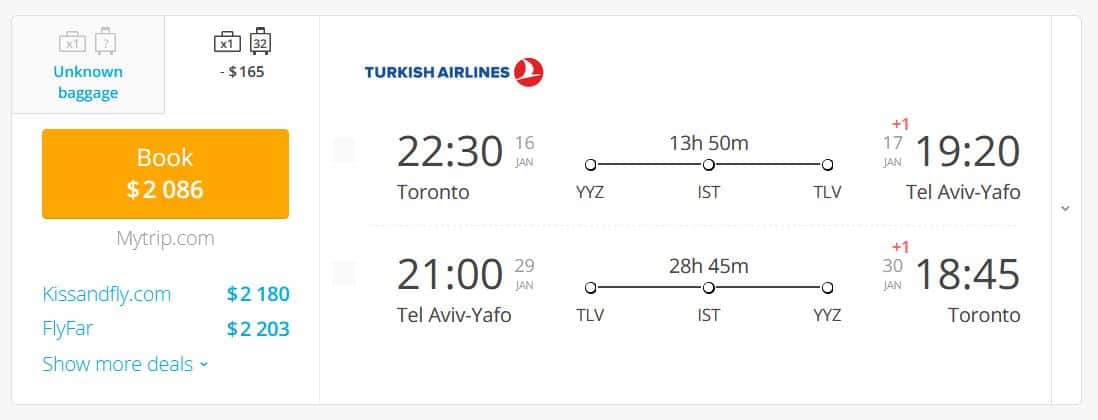Tick the checkbox beside the 22:30 Toronto departure
Image resolution: width=1098 pixels, height=420 pixels.
344,150
